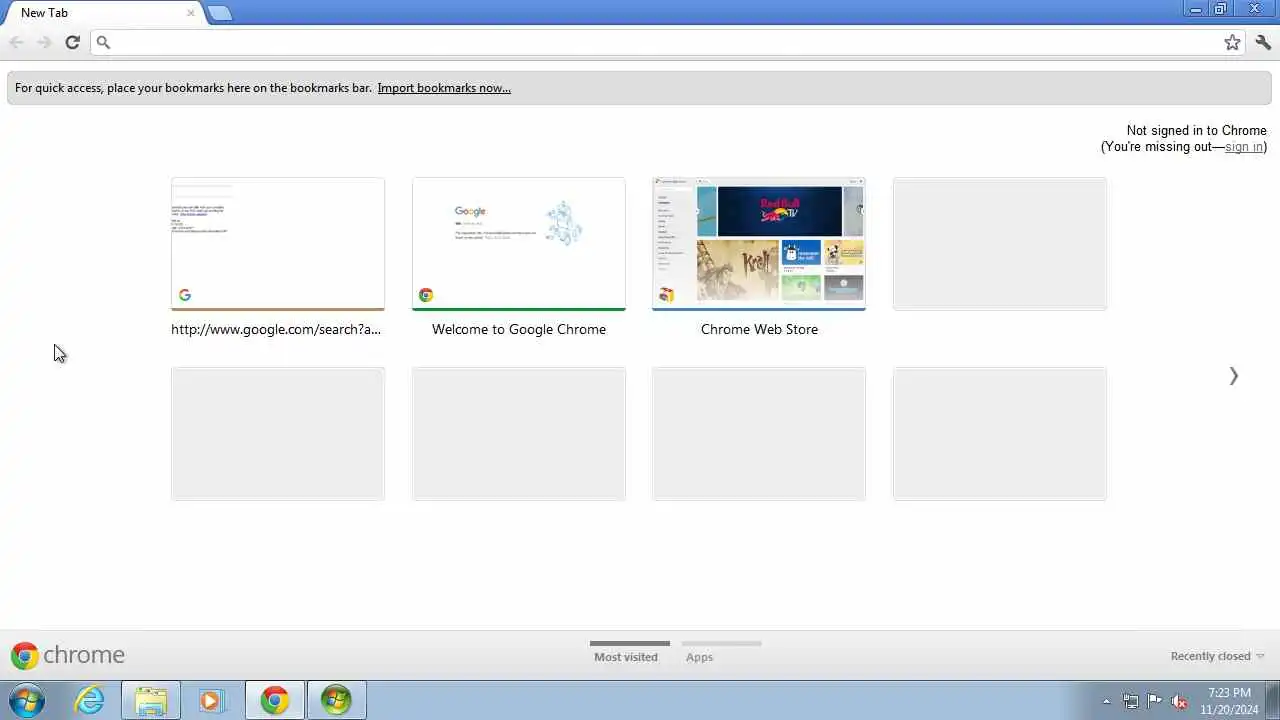The image size is (1280, 720).
Task: Restore down the Chrome window
Action: click(1221, 9)
